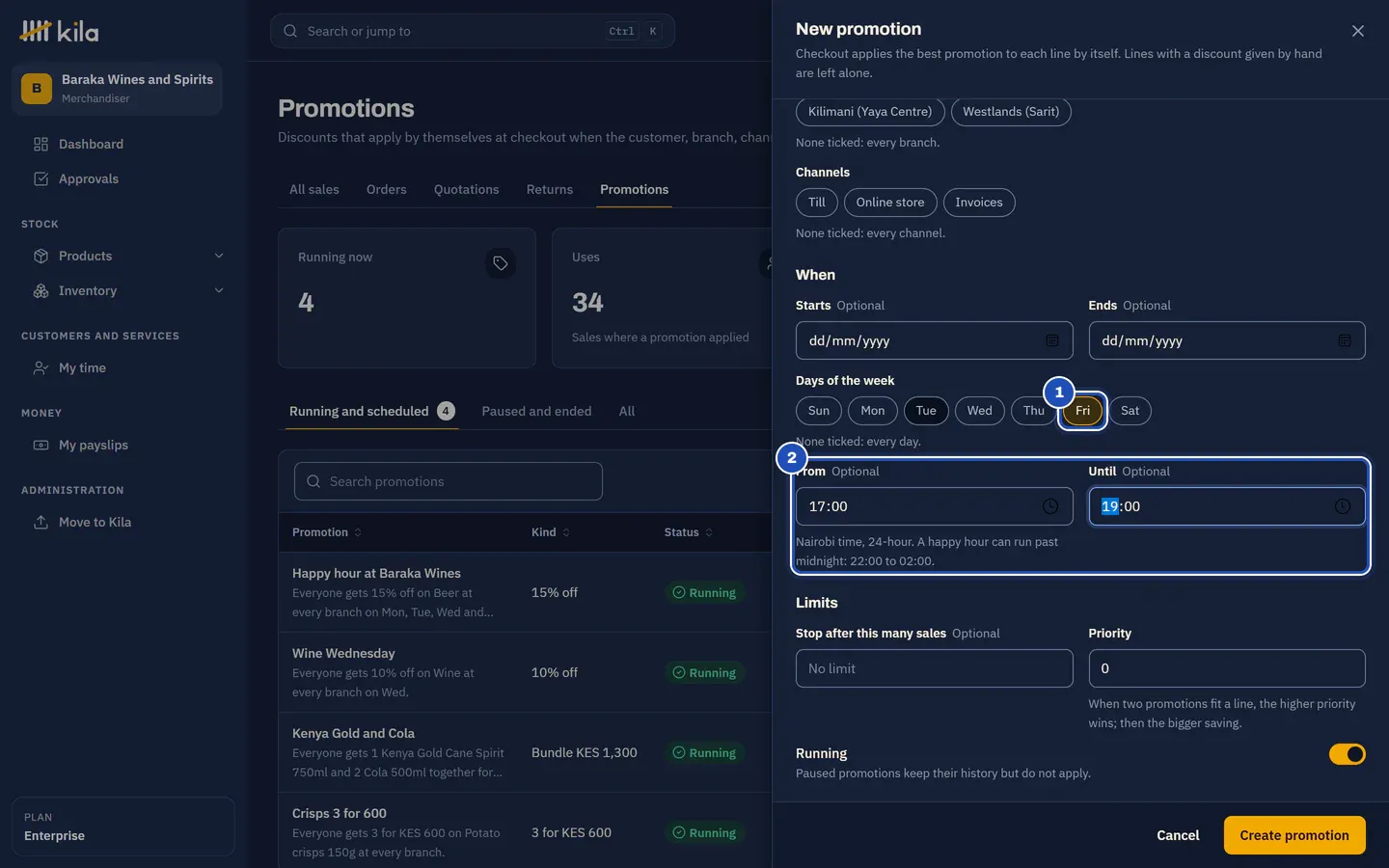Switch to the All sales tab
The width and height of the screenshot is (1389, 868).
(314, 189)
